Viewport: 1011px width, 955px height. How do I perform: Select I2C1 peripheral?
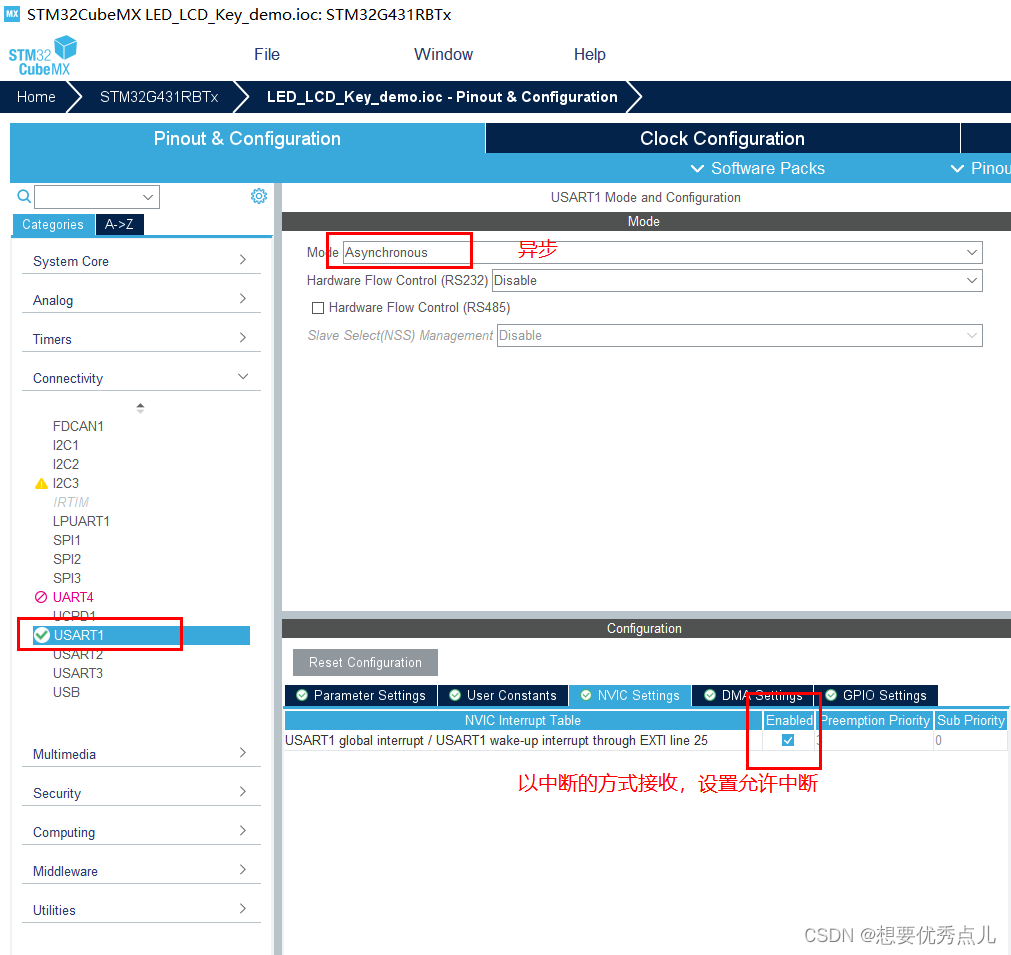pos(66,446)
